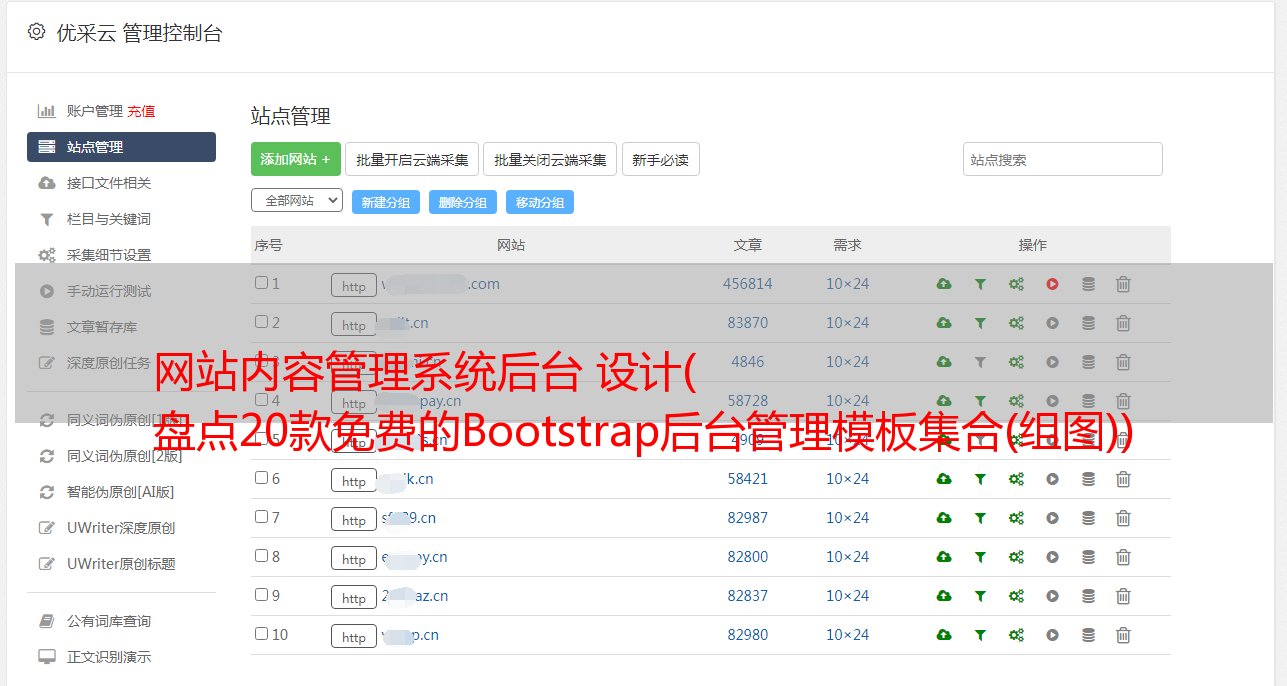Open the gears settings icon in row 8
Screen dimensions: 1287x686
coord(1016,557)
